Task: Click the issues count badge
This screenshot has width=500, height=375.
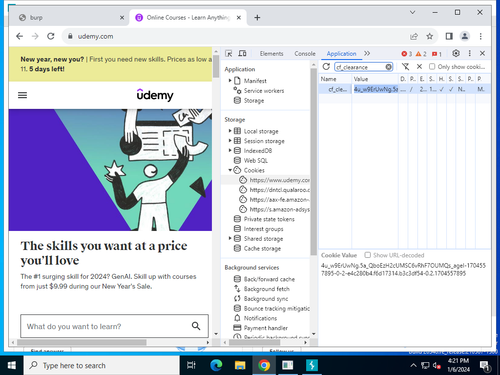Action: coord(437,54)
